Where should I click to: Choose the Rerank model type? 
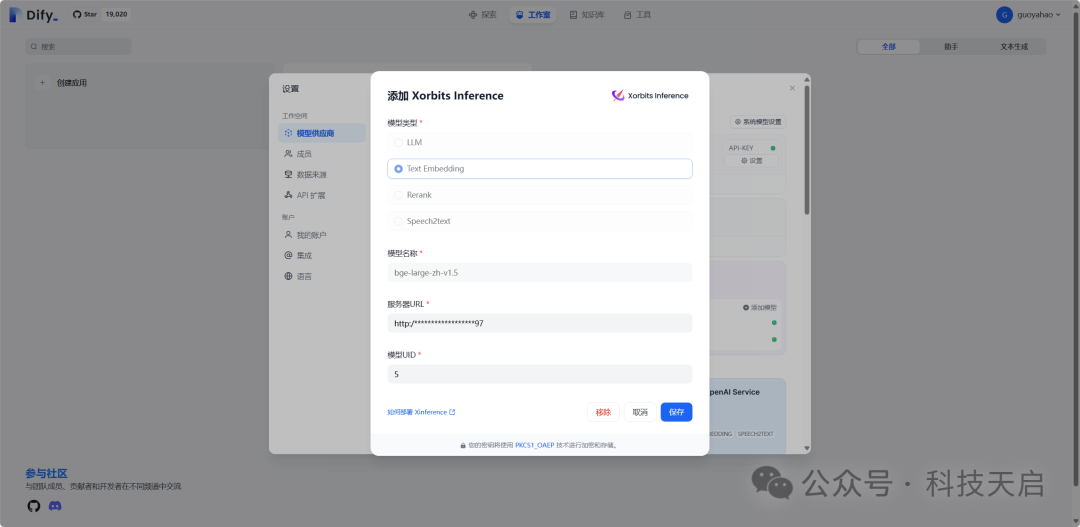539,195
